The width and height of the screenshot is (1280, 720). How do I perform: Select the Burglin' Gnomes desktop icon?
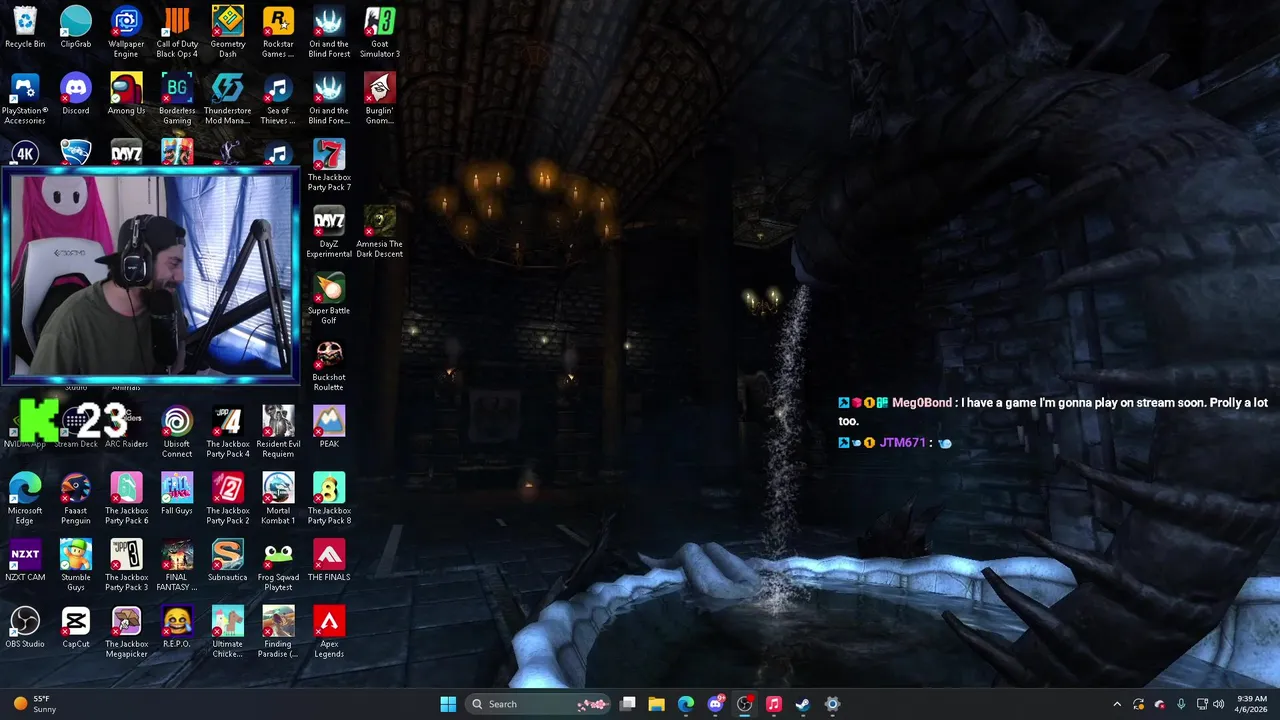pyautogui.click(x=380, y=99)
